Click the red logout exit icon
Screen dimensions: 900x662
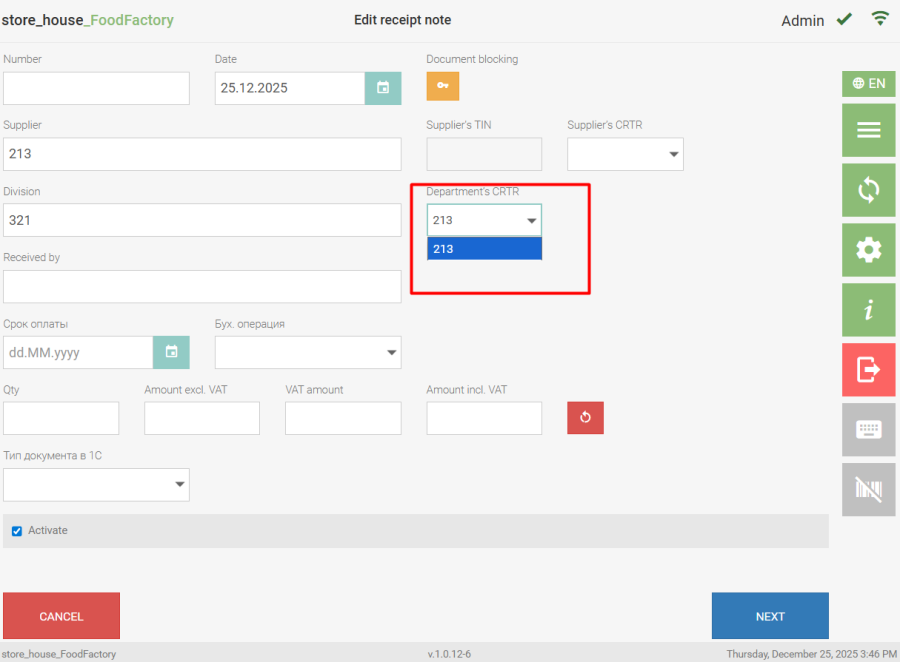point(868,370)
